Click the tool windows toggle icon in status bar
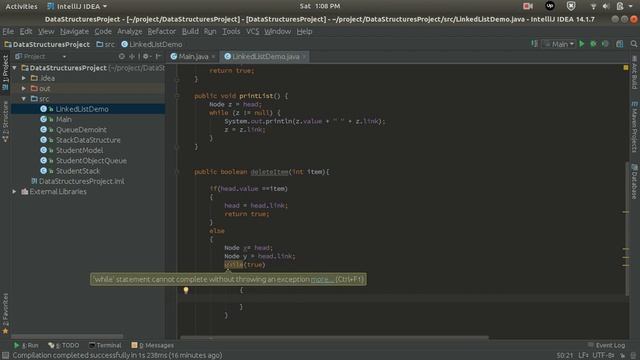 point(5,356)
